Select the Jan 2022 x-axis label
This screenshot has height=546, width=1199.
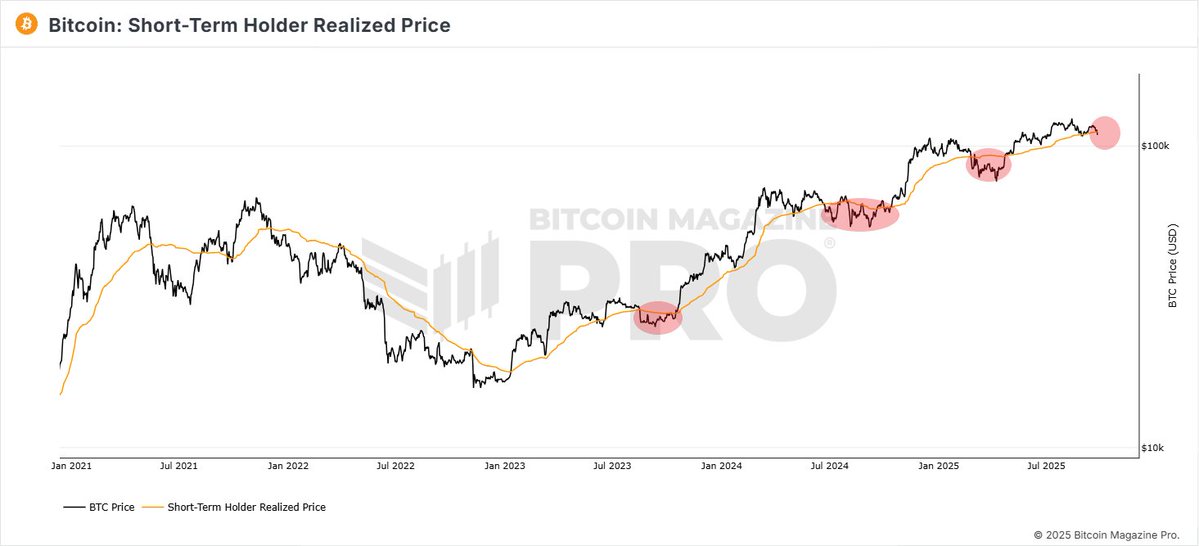[x=289, y=465]
